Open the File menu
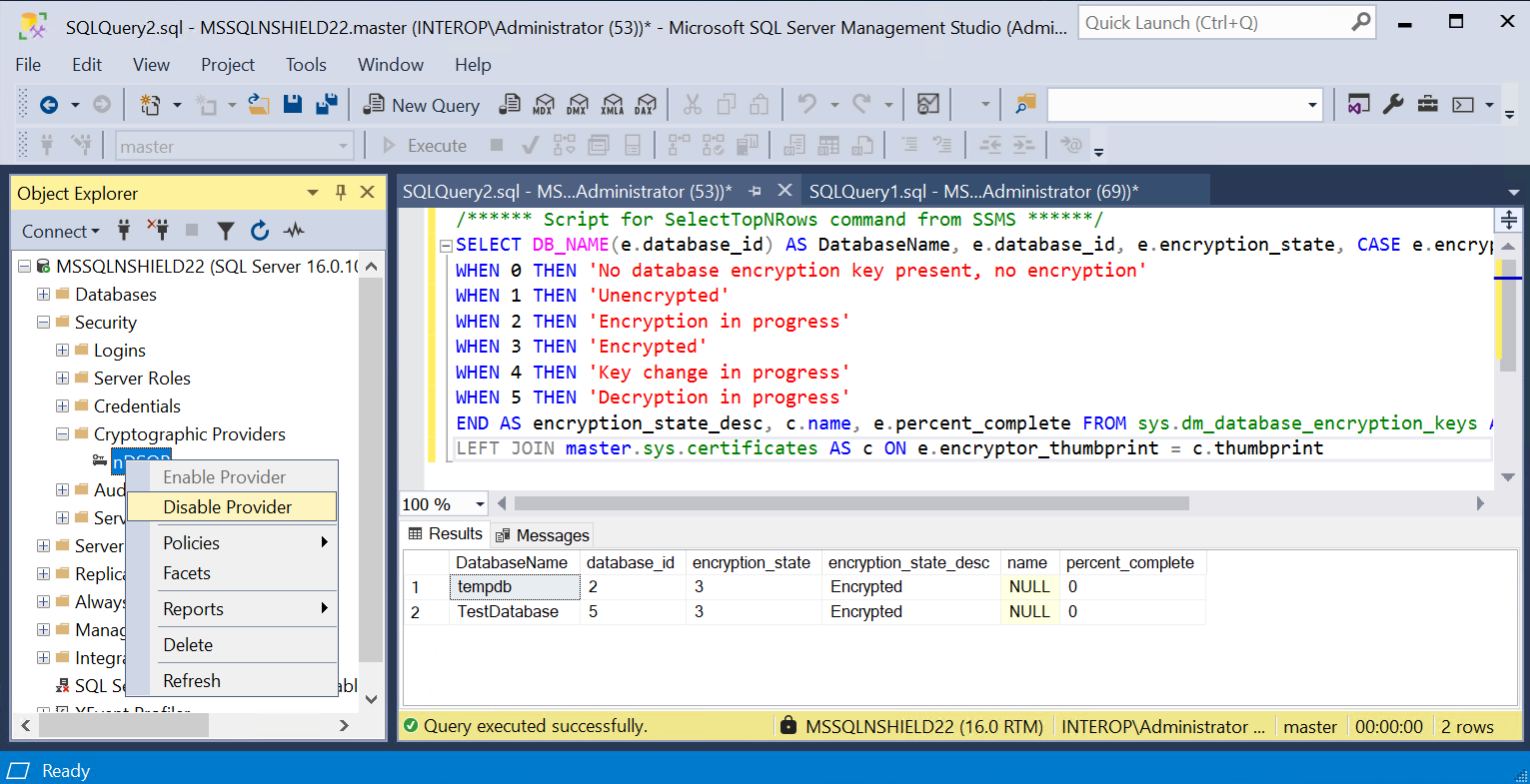The height and width of the screenshot is (784, 1530). 28,65
